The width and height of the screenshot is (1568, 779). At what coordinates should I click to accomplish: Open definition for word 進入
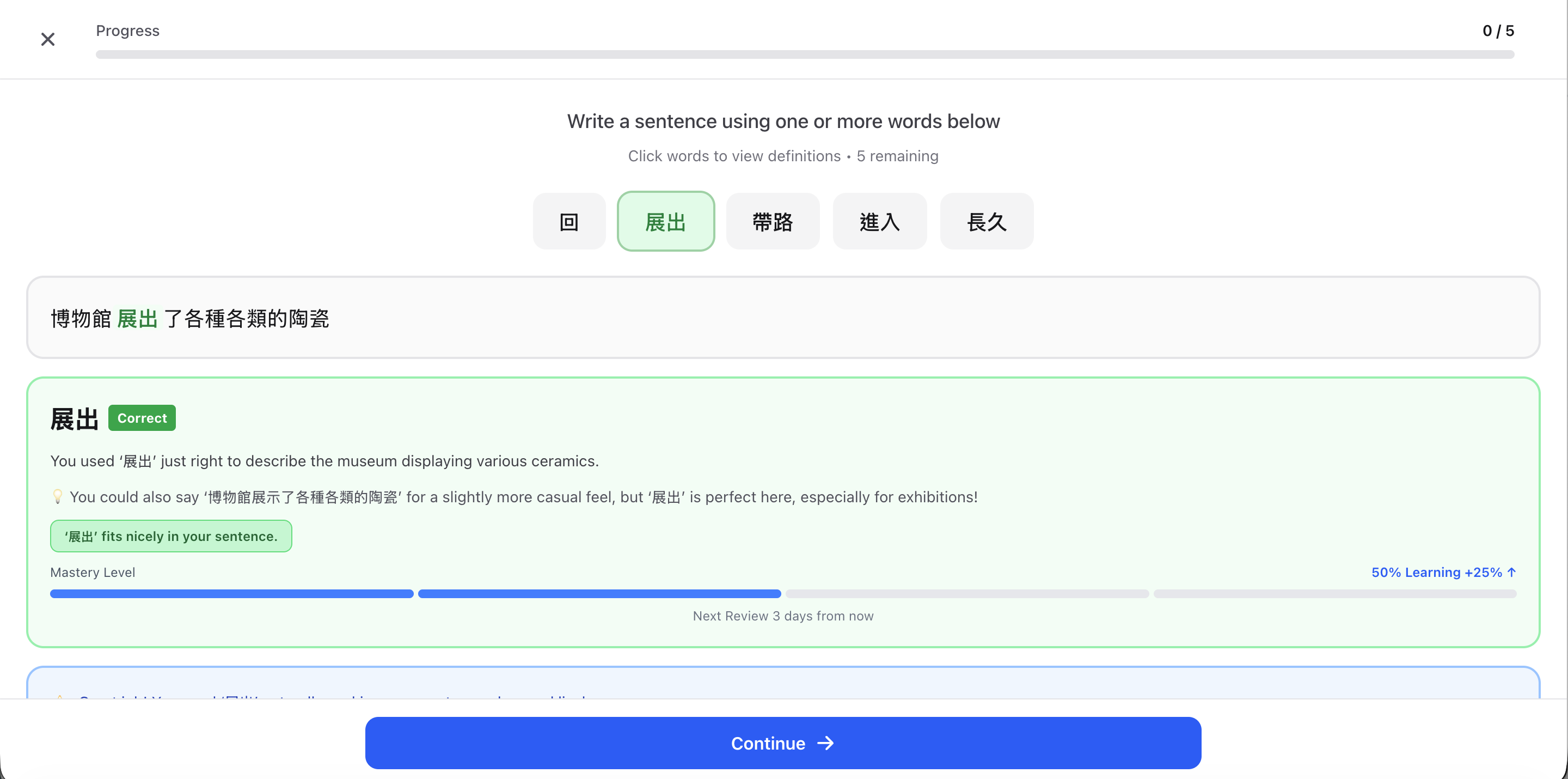pos(879,222)
